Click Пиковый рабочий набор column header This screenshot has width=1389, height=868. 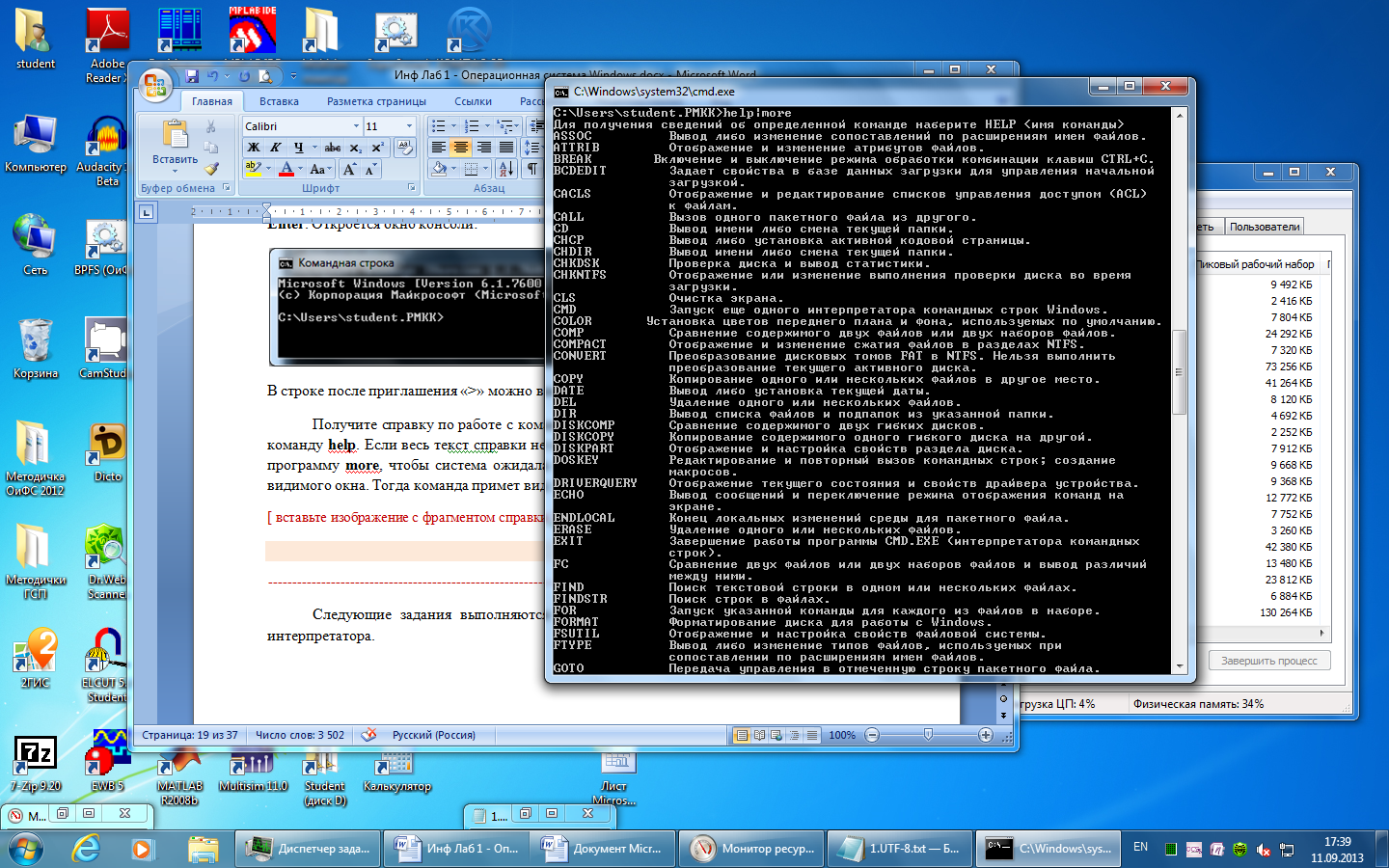1254,264
